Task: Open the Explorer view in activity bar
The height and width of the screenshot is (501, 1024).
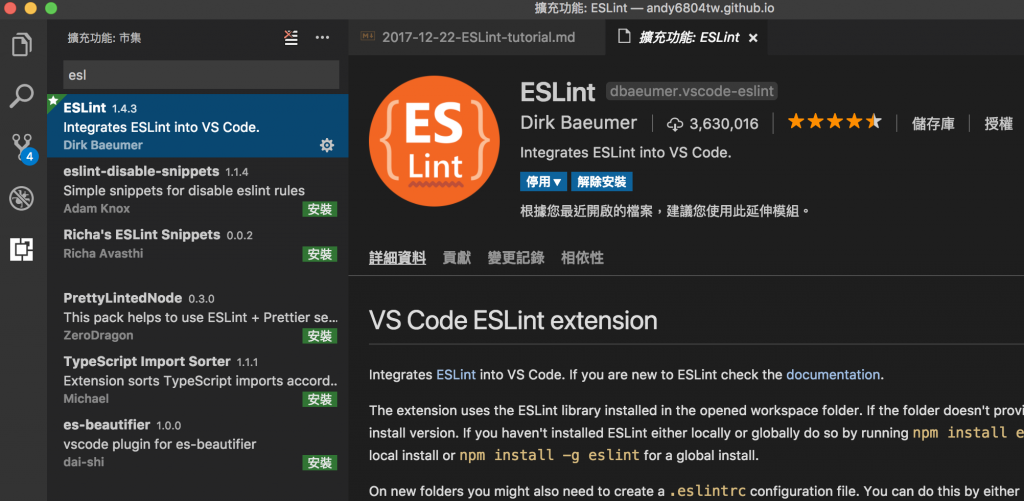Action: [22, 44]
